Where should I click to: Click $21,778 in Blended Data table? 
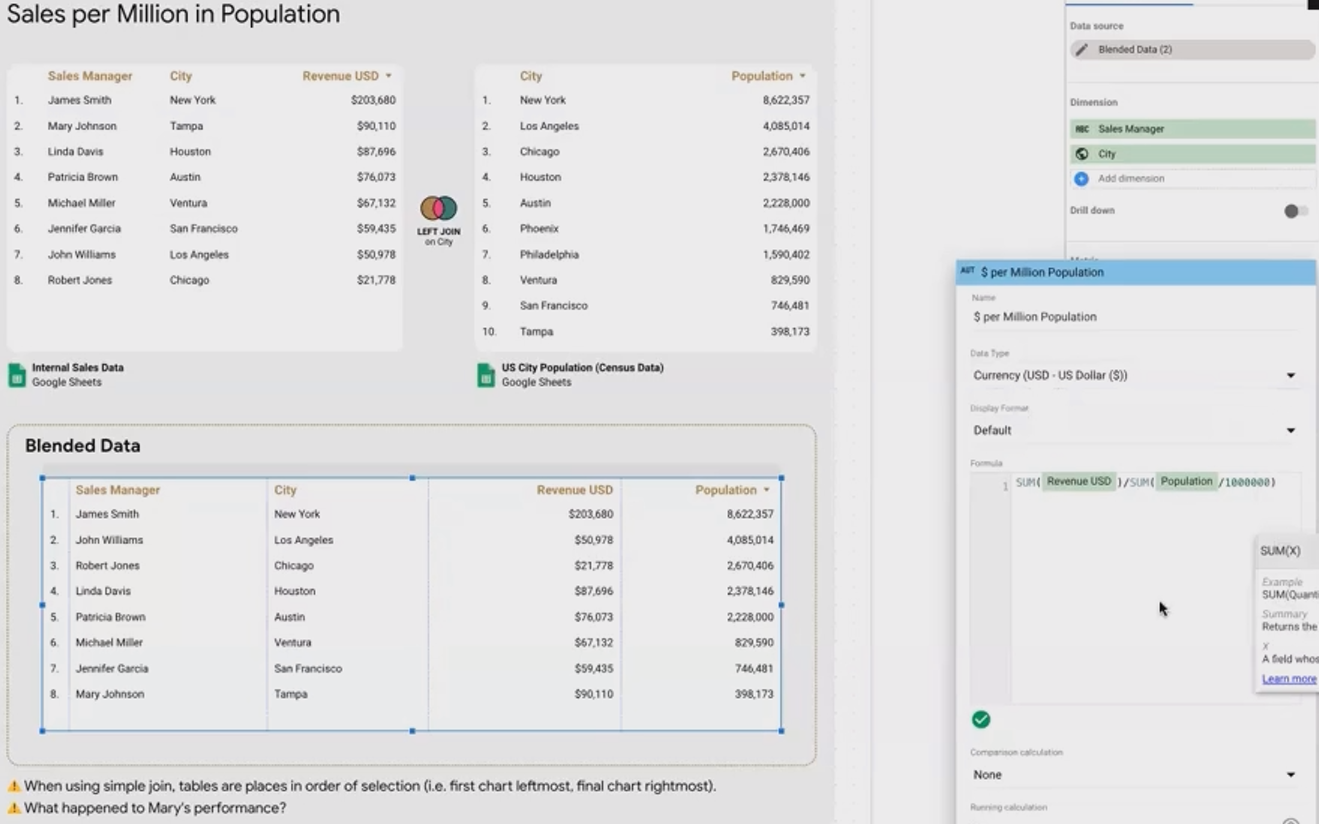(x=594, y=566)
